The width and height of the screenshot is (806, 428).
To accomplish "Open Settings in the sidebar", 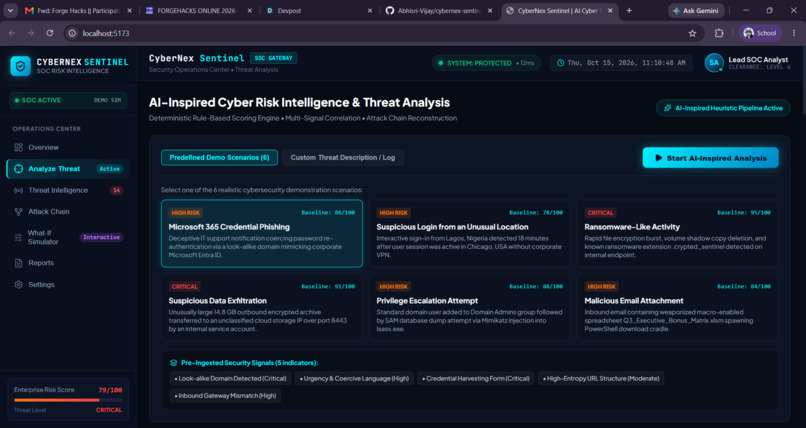I will click(67, 285).
